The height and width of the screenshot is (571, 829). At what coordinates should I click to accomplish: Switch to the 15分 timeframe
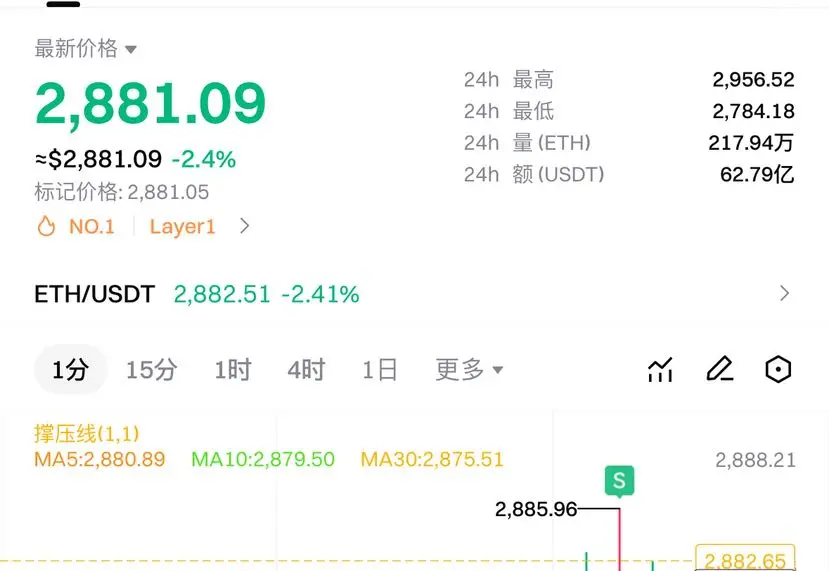(152, 369)
